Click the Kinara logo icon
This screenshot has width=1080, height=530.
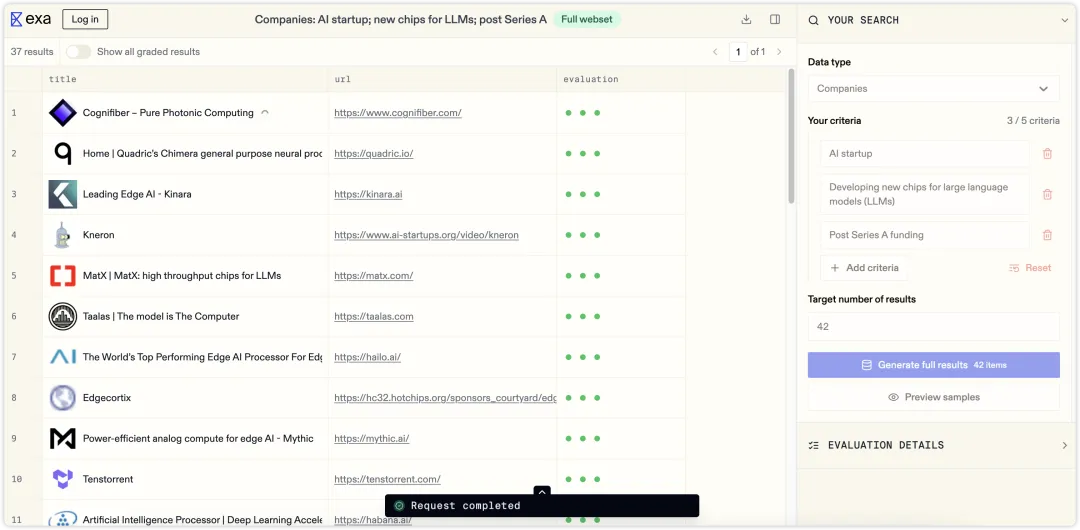click(x=63, y=194)
